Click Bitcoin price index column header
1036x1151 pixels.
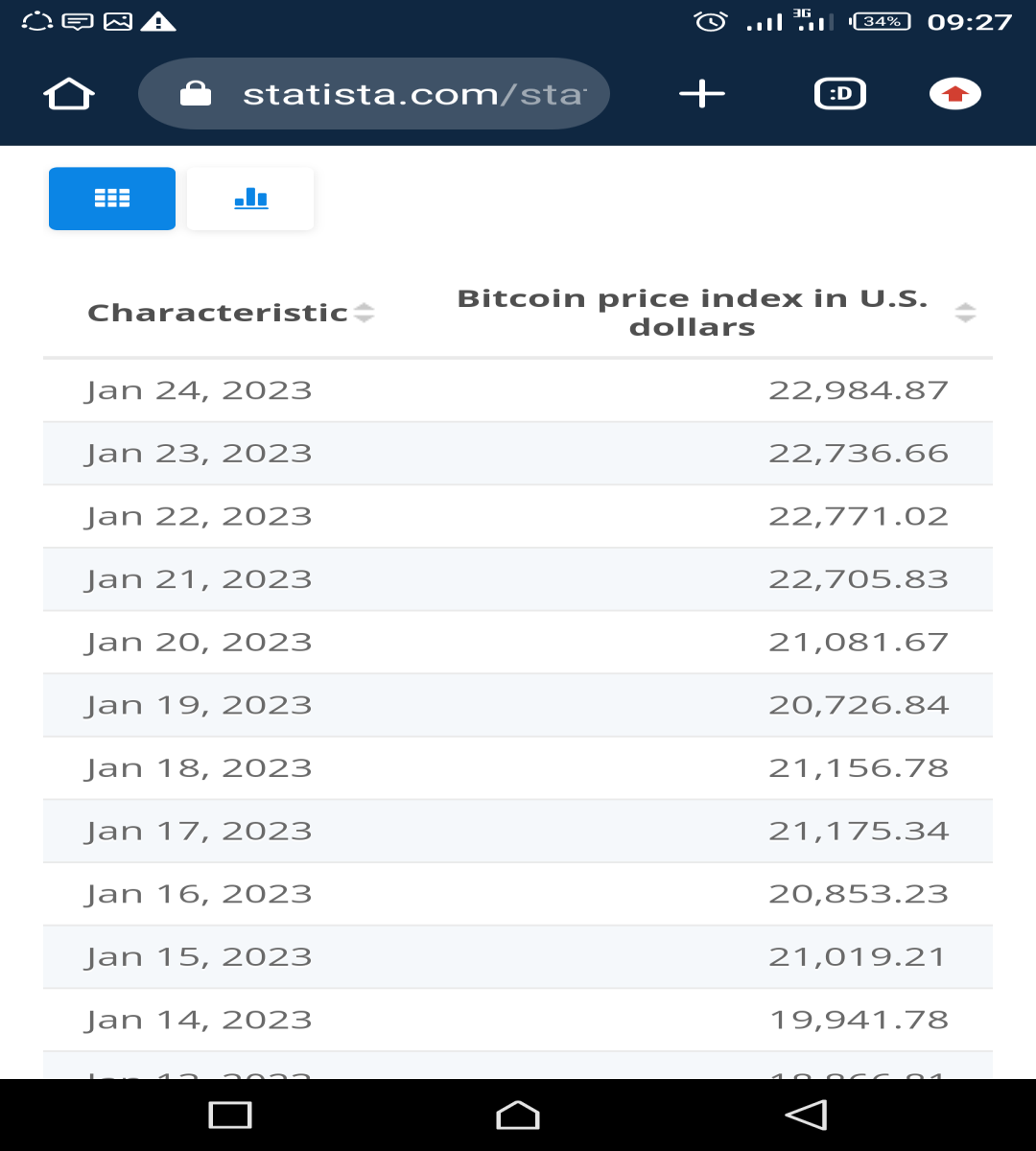693,313
